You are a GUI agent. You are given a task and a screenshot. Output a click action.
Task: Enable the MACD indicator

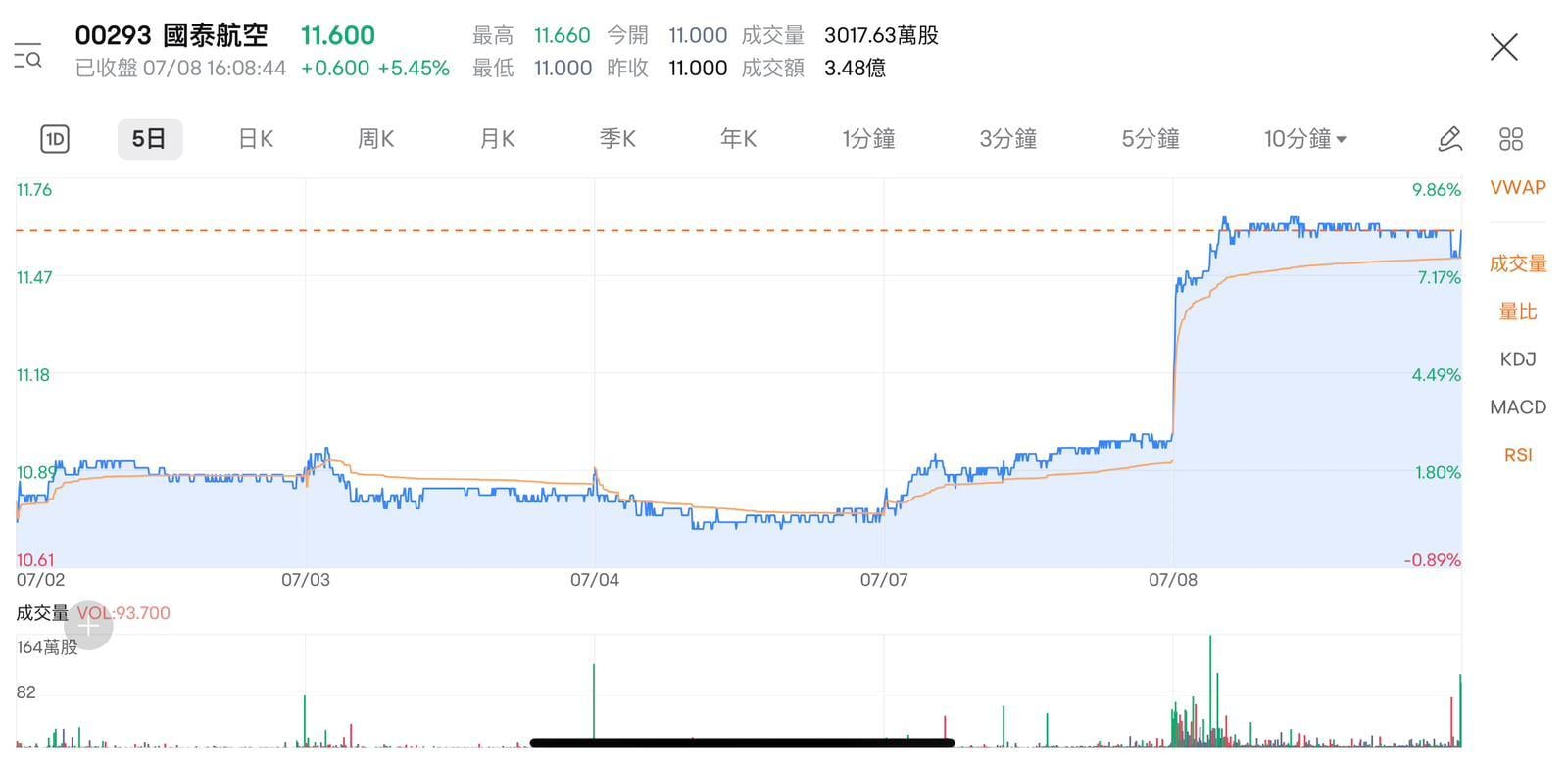click(1517, 407)
